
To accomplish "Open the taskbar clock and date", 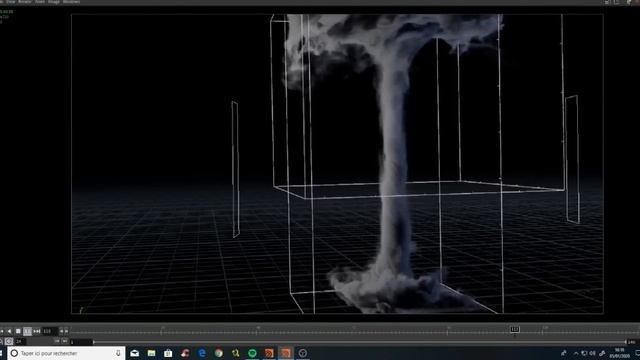I will [620, 353].
